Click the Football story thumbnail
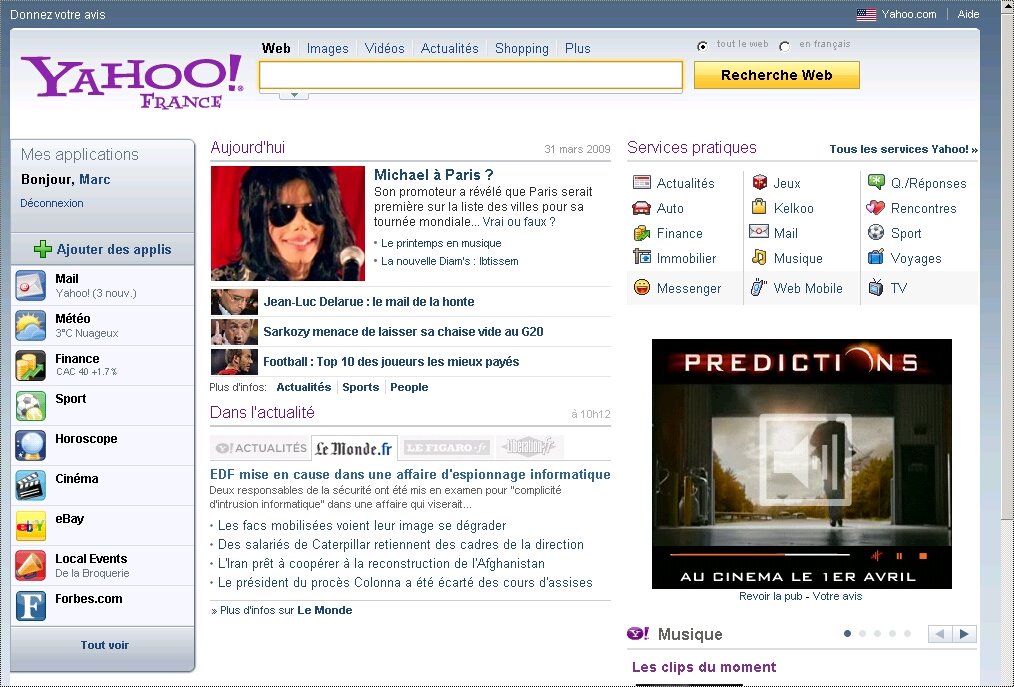Image resolution: width=1014 pixels, height=687 pixels. point(234,362)
